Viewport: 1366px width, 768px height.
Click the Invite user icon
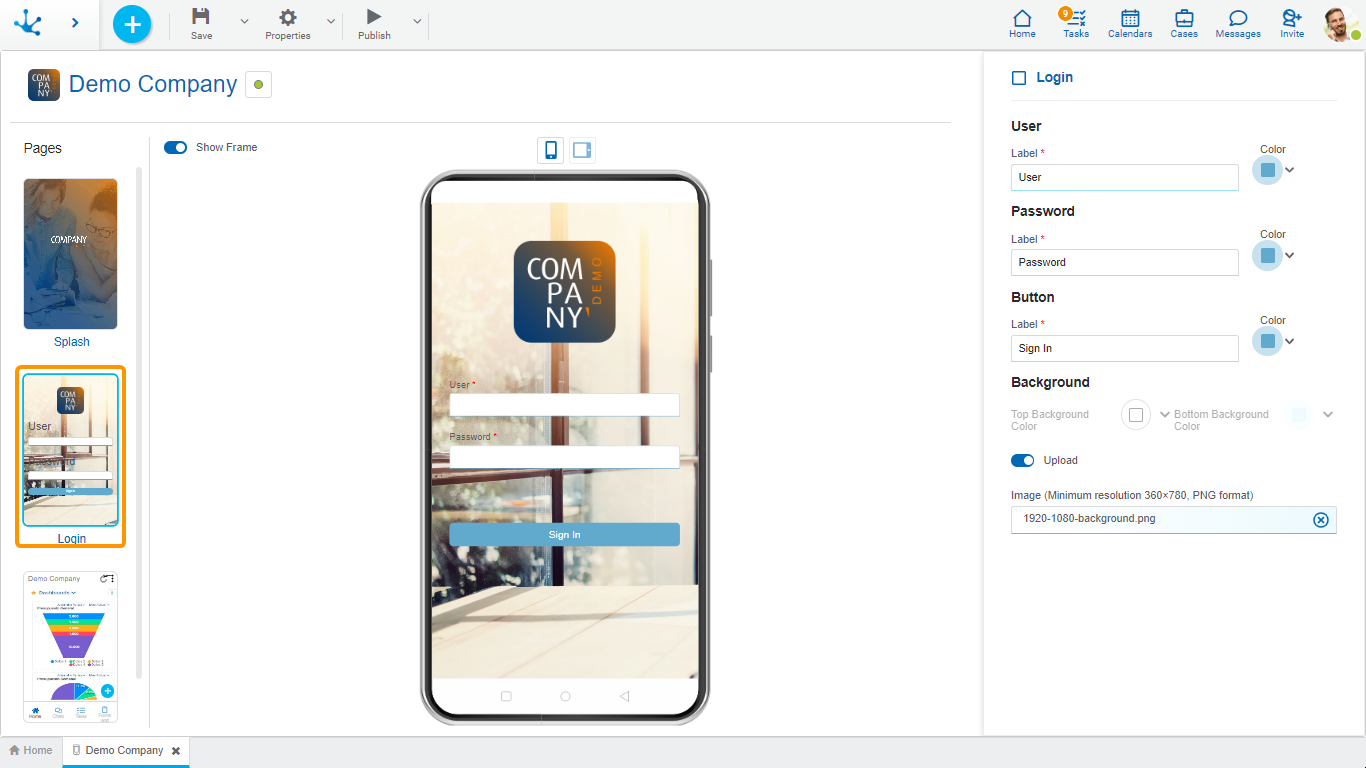(x=1292, y=24)
